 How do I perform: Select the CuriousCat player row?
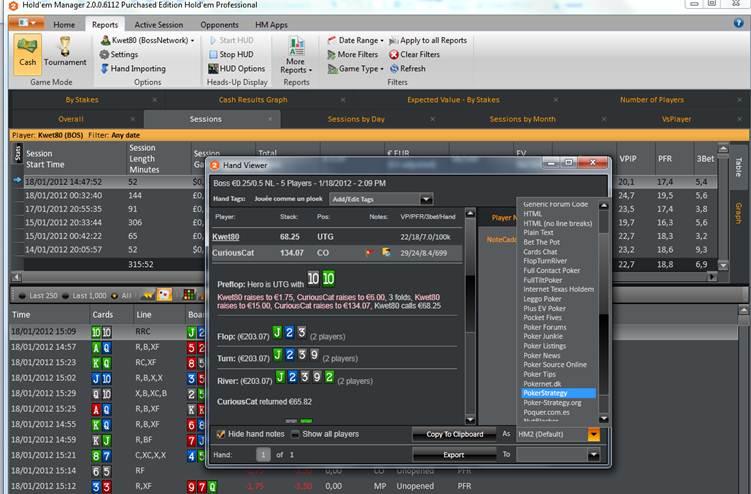click(x=337, y=253)
